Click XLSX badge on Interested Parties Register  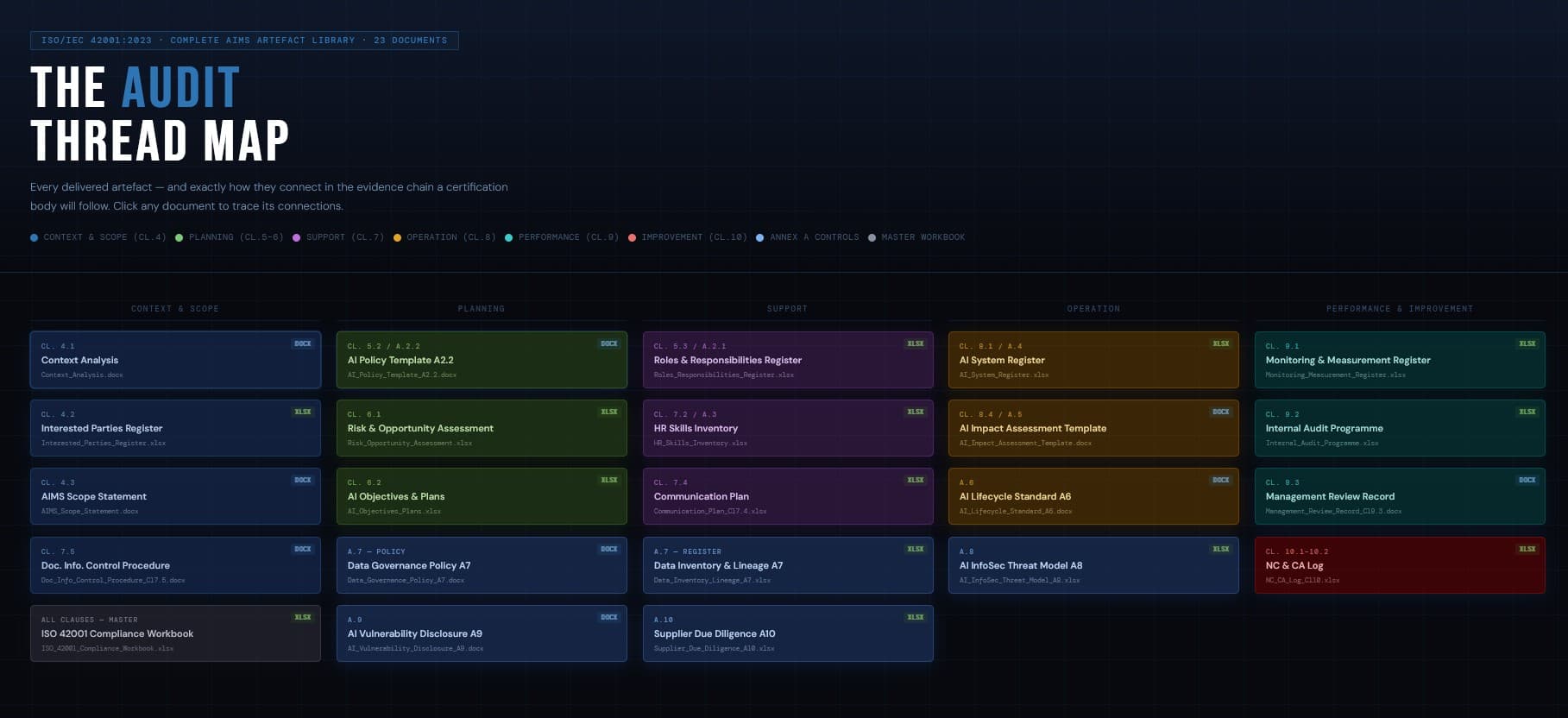coord(302,412)
